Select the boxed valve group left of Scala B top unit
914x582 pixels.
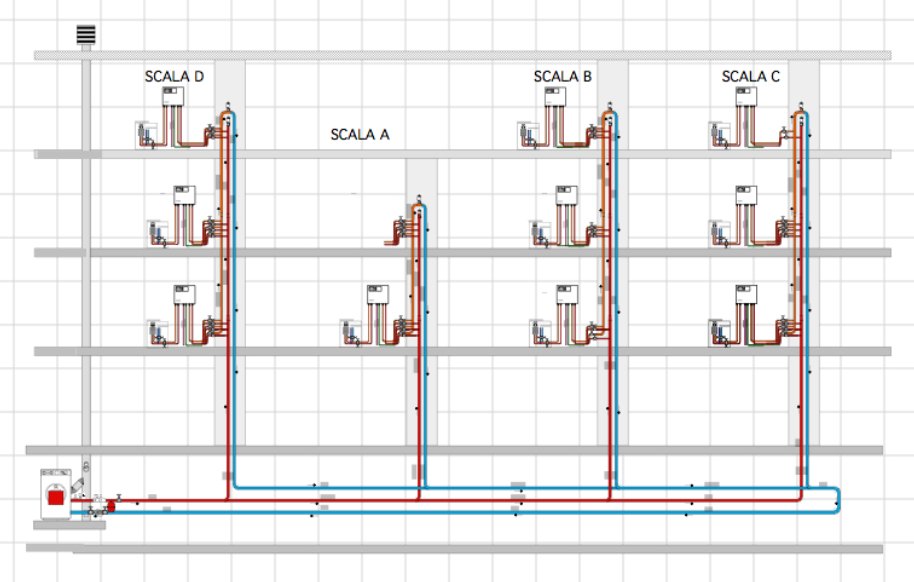[529, 135]
